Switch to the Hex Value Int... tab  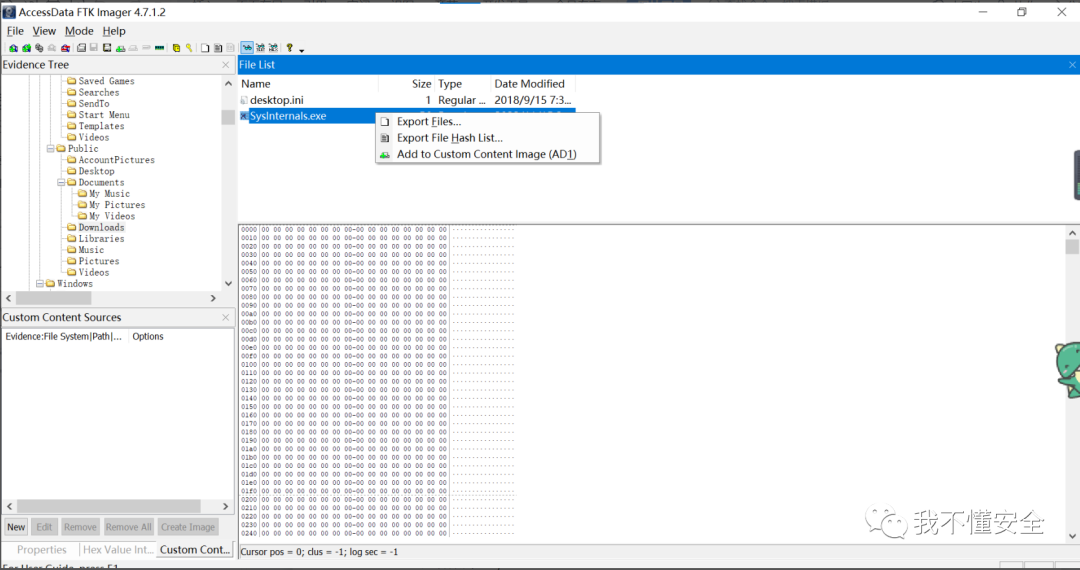pos(118,550)
